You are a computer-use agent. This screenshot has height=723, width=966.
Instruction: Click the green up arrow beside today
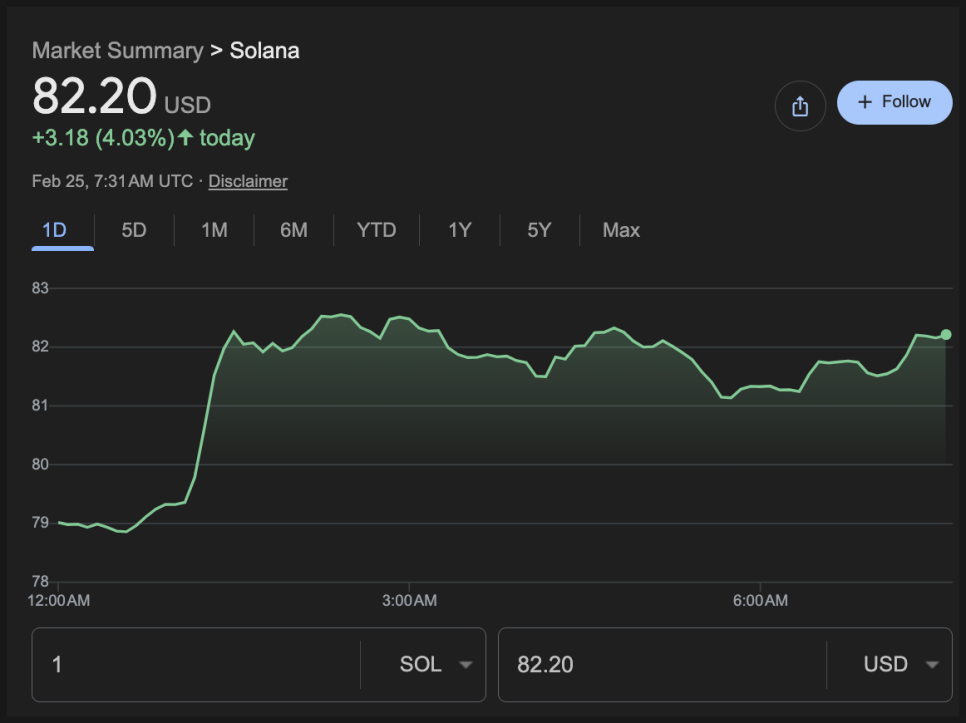[x=185, y=138]
